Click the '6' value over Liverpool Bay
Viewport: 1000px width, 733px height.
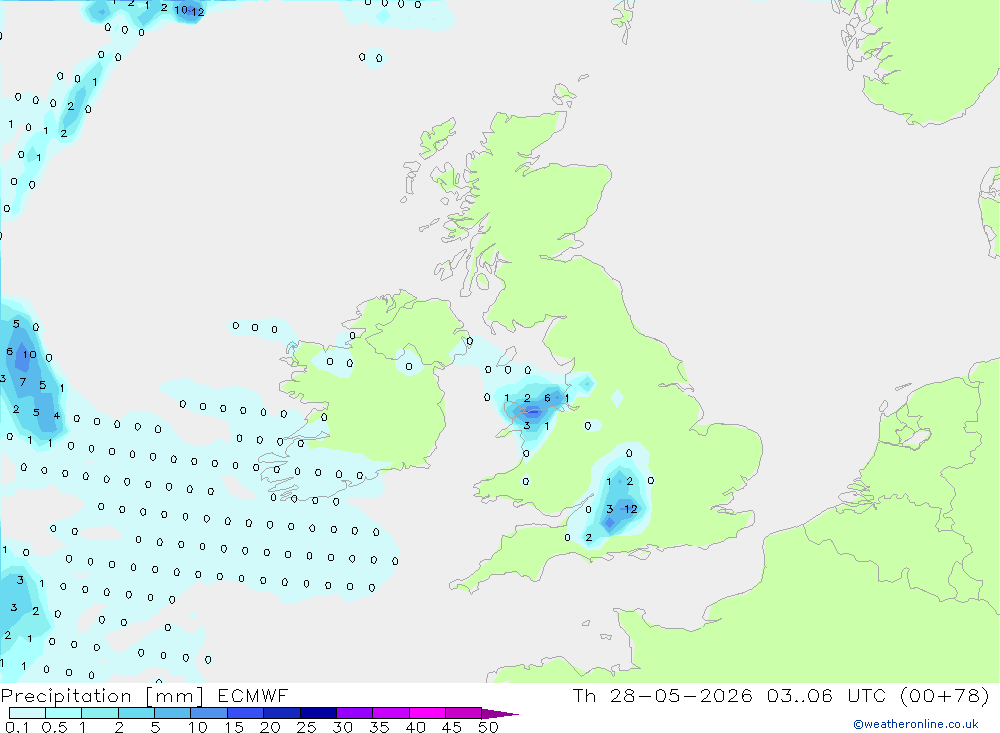tap(547, 398)
